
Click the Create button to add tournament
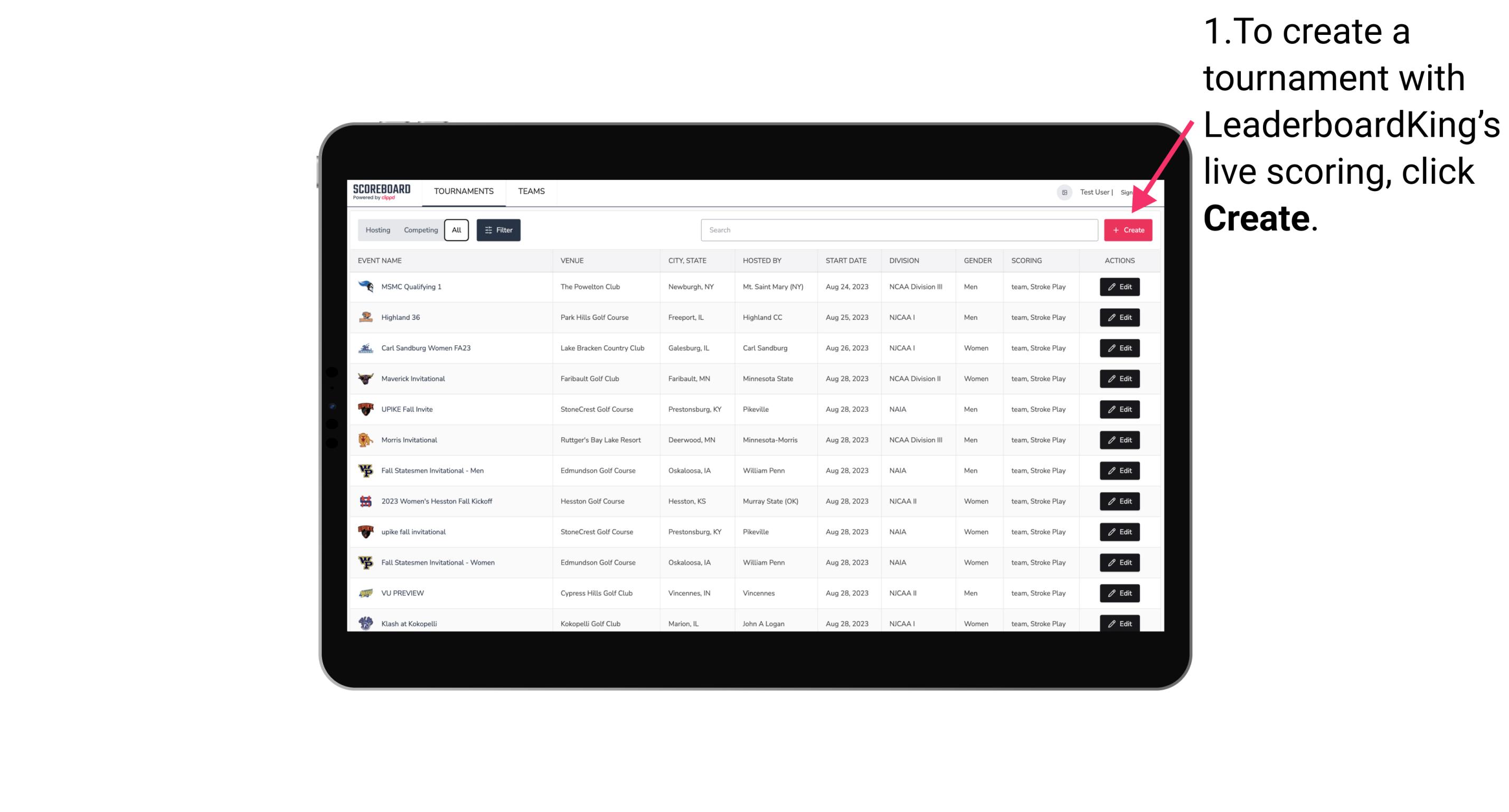point(1128,229)
